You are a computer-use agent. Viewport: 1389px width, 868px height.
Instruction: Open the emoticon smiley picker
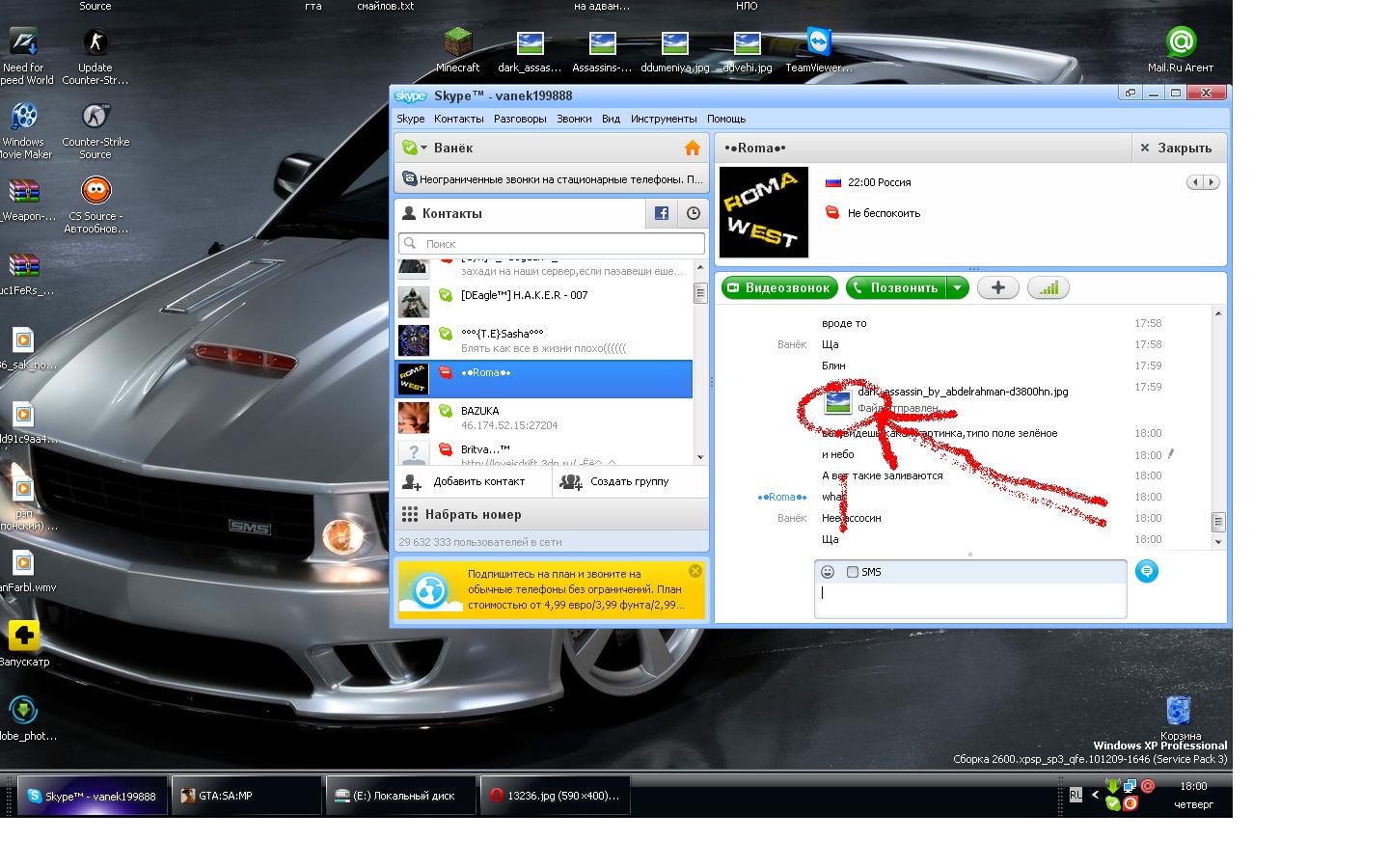tap(828, 572)
